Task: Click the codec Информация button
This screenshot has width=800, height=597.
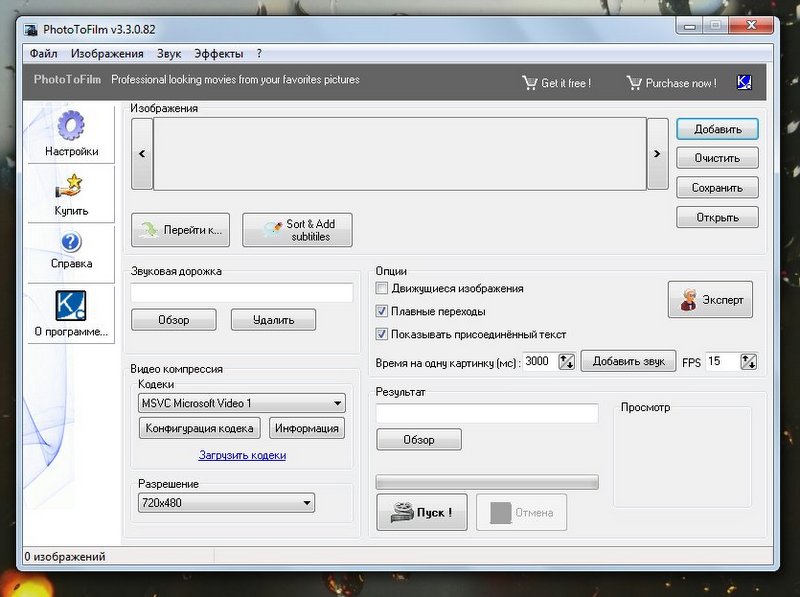Action: point(307,428)
